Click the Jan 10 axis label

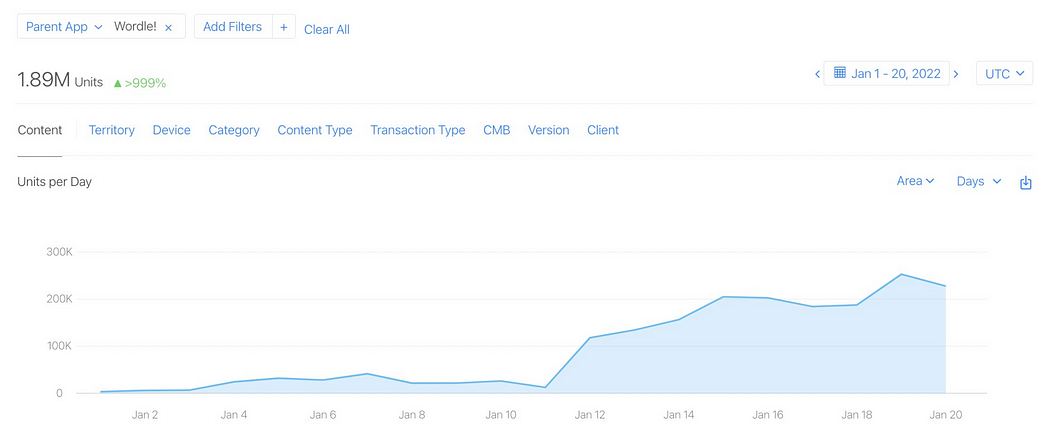[x=501, y=415]
